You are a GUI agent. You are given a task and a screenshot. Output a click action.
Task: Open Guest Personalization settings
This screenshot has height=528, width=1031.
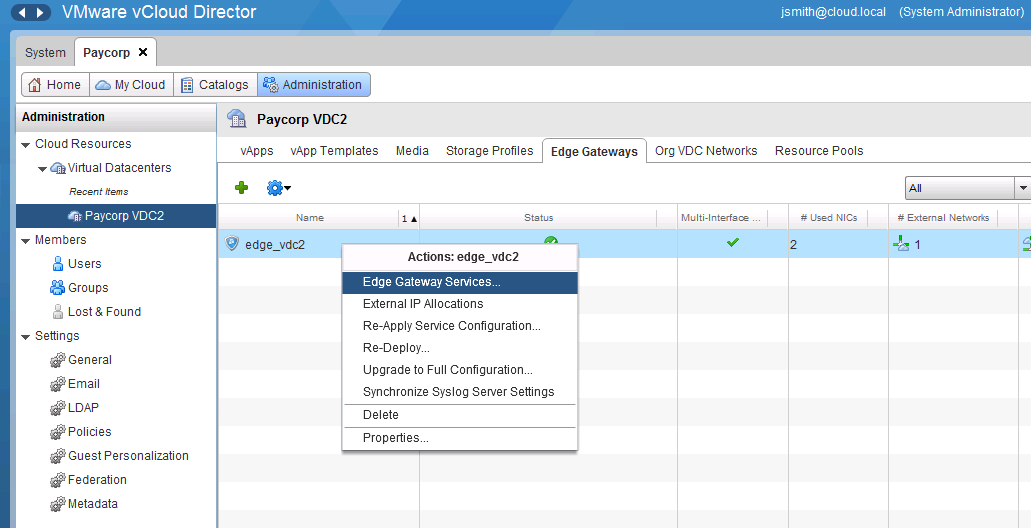click(x=128, y=456)
